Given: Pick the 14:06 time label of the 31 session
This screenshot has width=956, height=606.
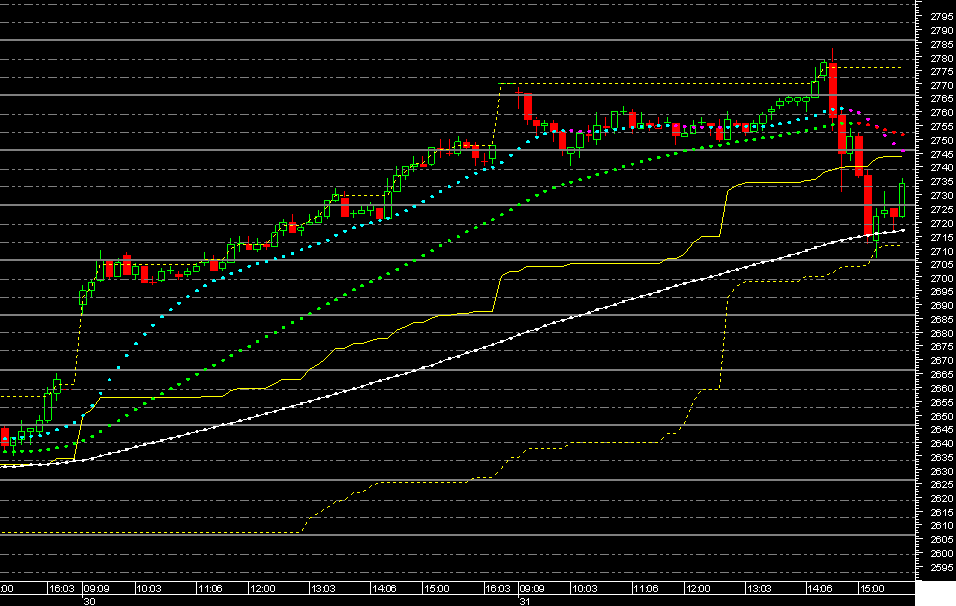Looking at the screenshot, I should 819,589.
